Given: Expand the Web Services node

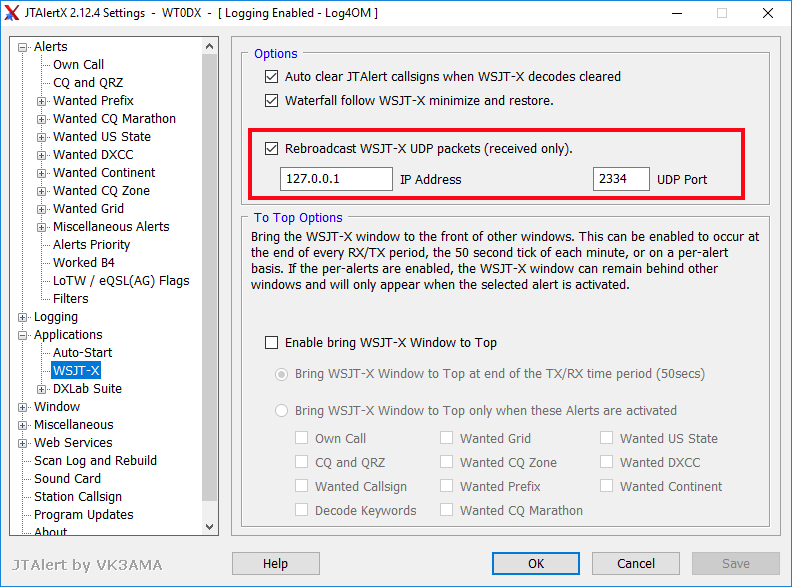Looking at the screenshot, I should click(x=22, y=444).
